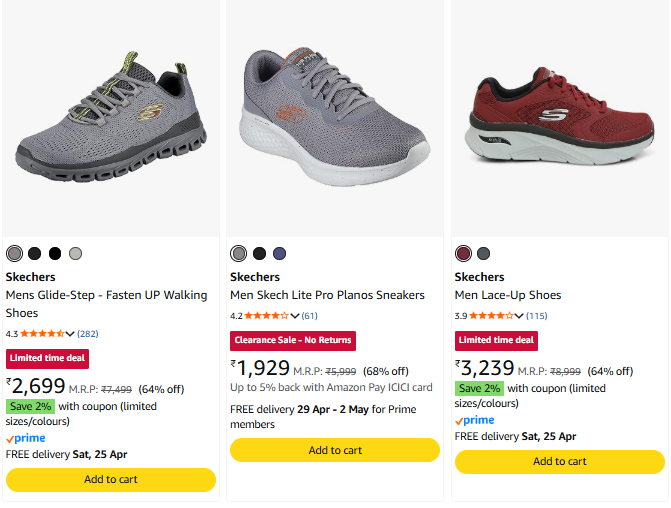Click Prime logo under the ₹2,699 shoe
The height and width of the screenshot is (508, 671).
25,438
